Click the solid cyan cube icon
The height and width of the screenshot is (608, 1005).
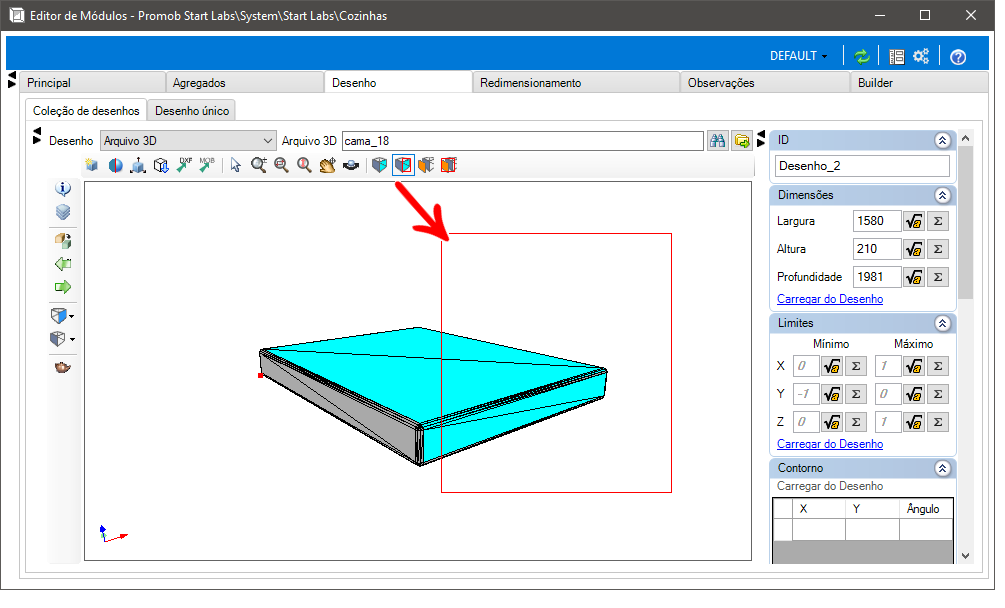[379, 165]
